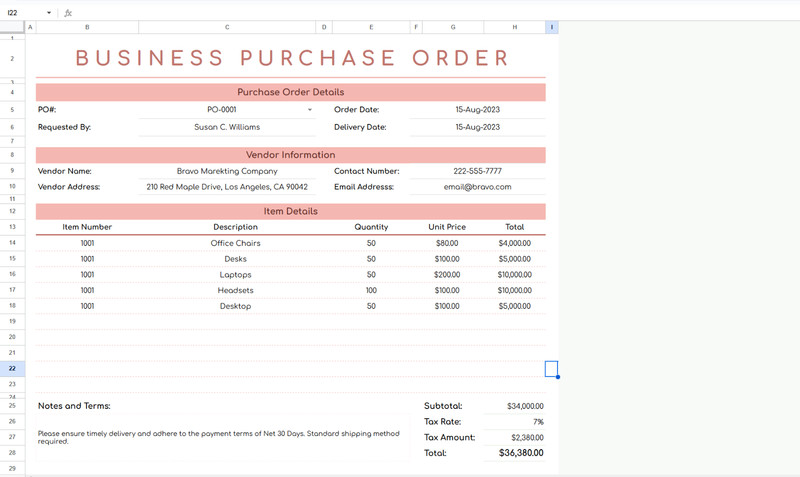
Task: Click the 'Quantity' column heading
Action: coord(371,227)
